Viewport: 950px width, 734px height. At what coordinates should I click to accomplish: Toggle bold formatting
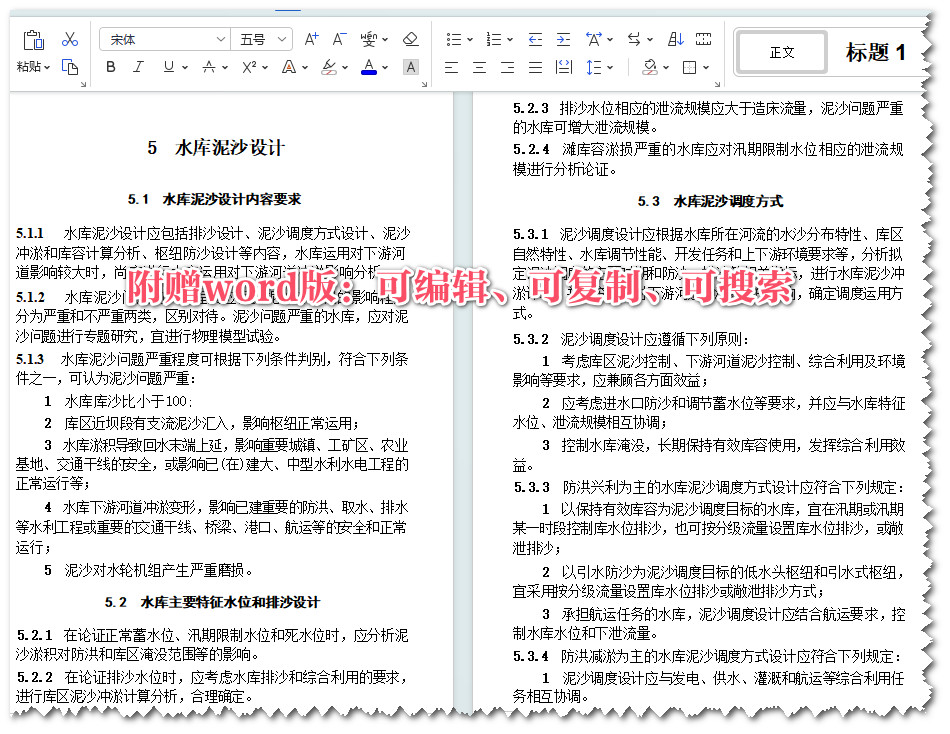(x=111, y=66)
